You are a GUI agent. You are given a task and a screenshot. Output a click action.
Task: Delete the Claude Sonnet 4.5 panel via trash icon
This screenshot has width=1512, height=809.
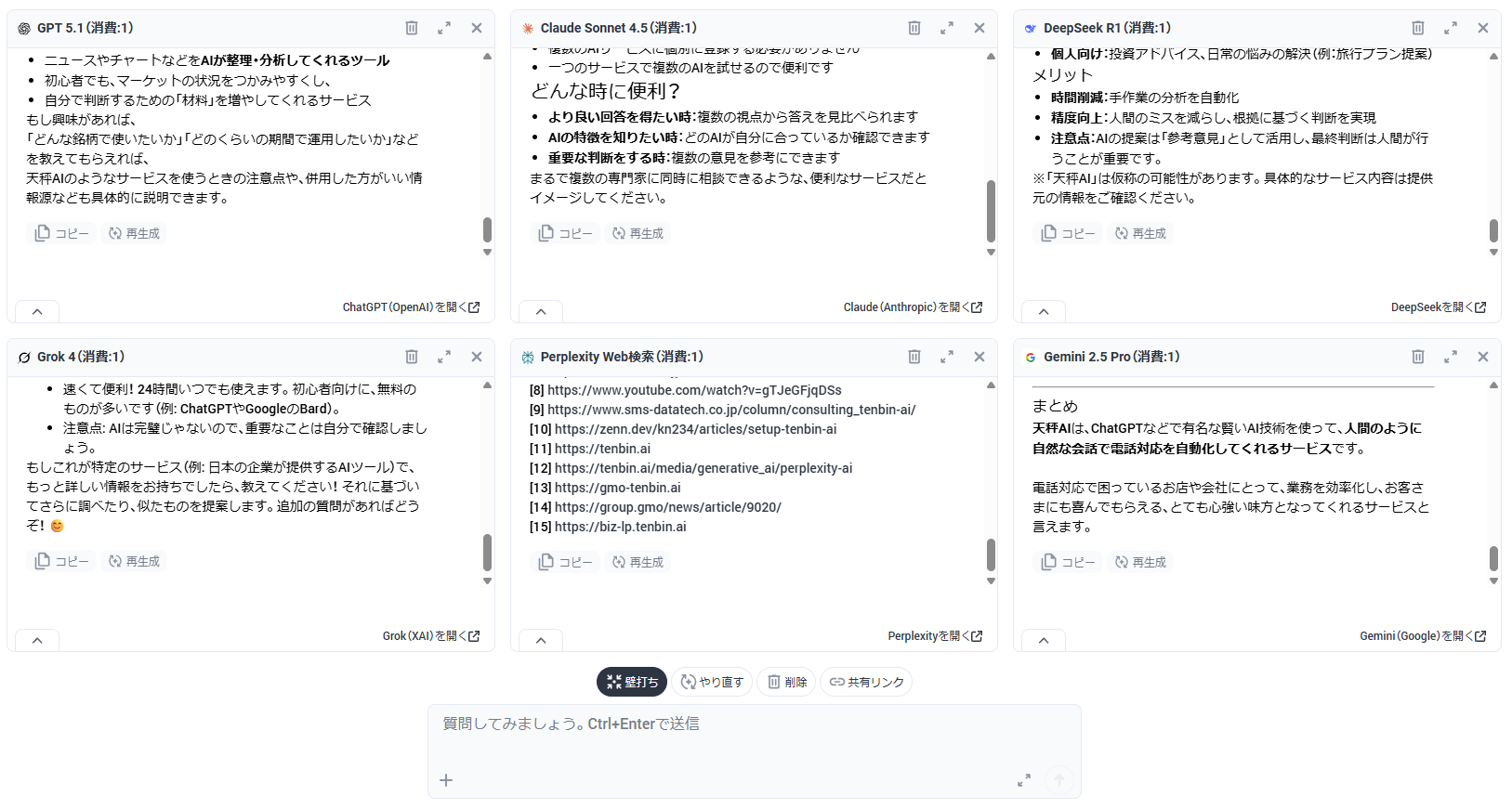tap(914, 28)
